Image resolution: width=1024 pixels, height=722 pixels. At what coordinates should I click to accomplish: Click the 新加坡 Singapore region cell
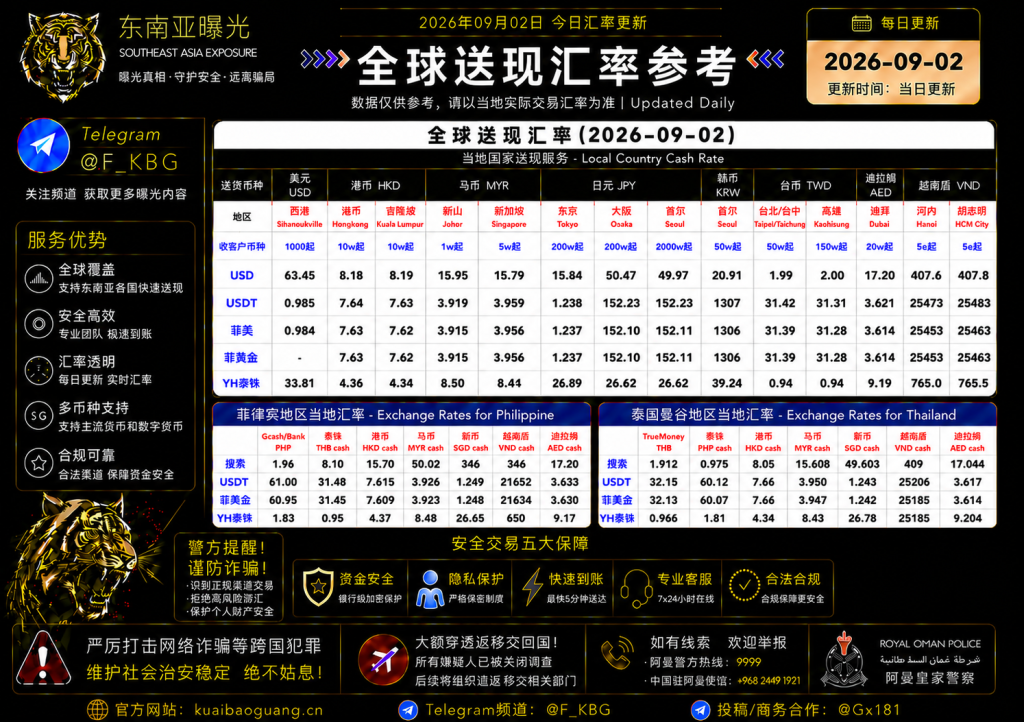tap(509, 217)
